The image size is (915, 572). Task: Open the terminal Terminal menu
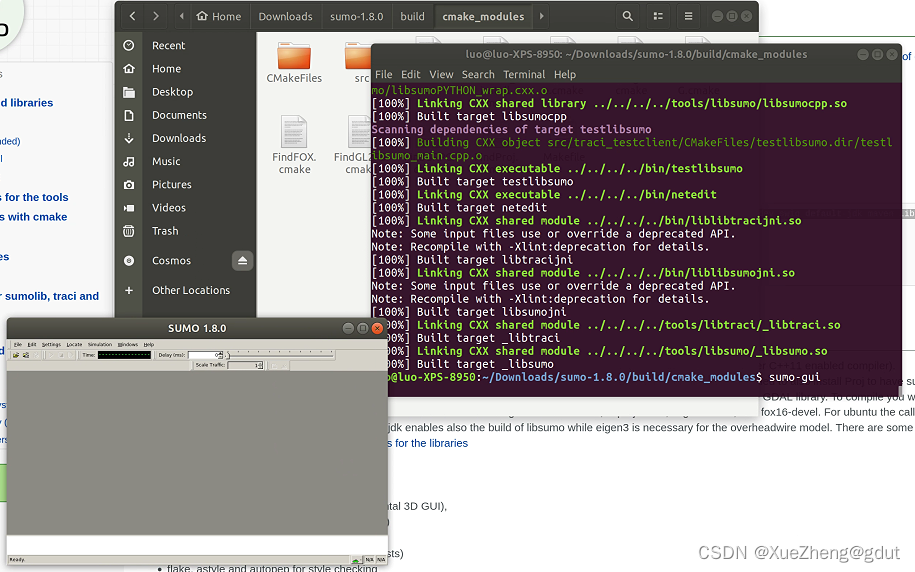click(x=524, y=75)
